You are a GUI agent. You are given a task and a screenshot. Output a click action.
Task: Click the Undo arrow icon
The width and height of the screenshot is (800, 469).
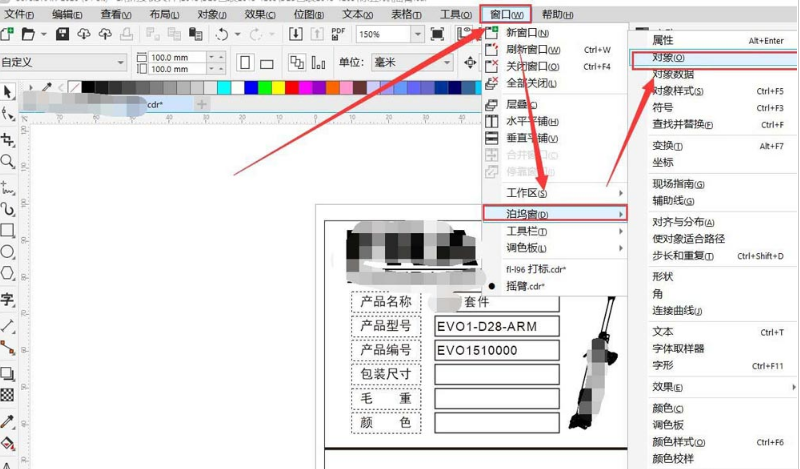(221, 34)
